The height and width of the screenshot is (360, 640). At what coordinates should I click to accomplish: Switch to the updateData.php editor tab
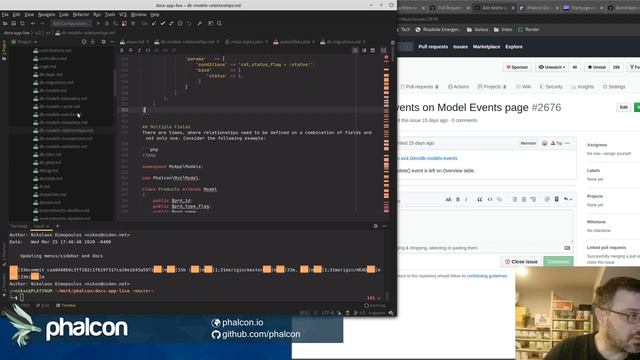295,42
